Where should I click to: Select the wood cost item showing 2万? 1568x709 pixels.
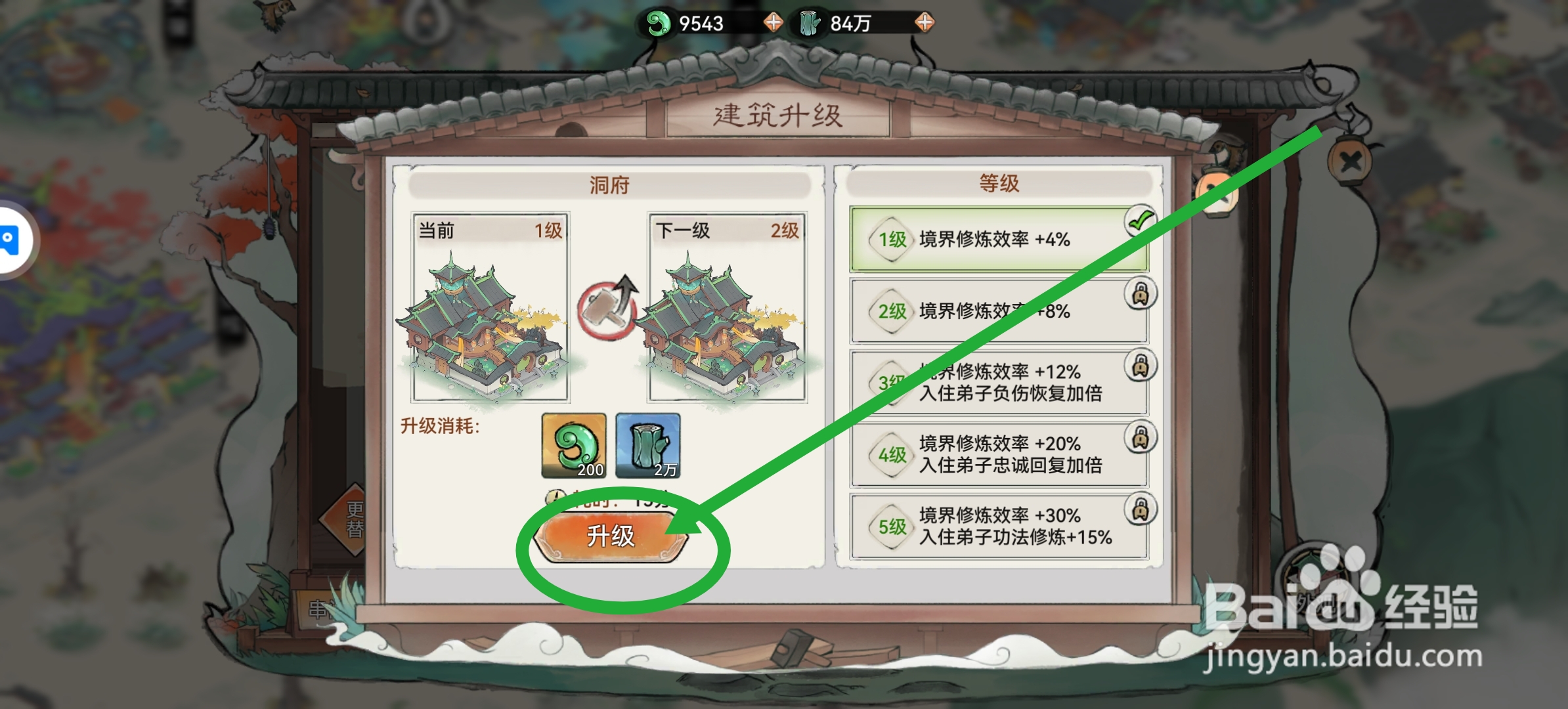click(x=647, y=446)
